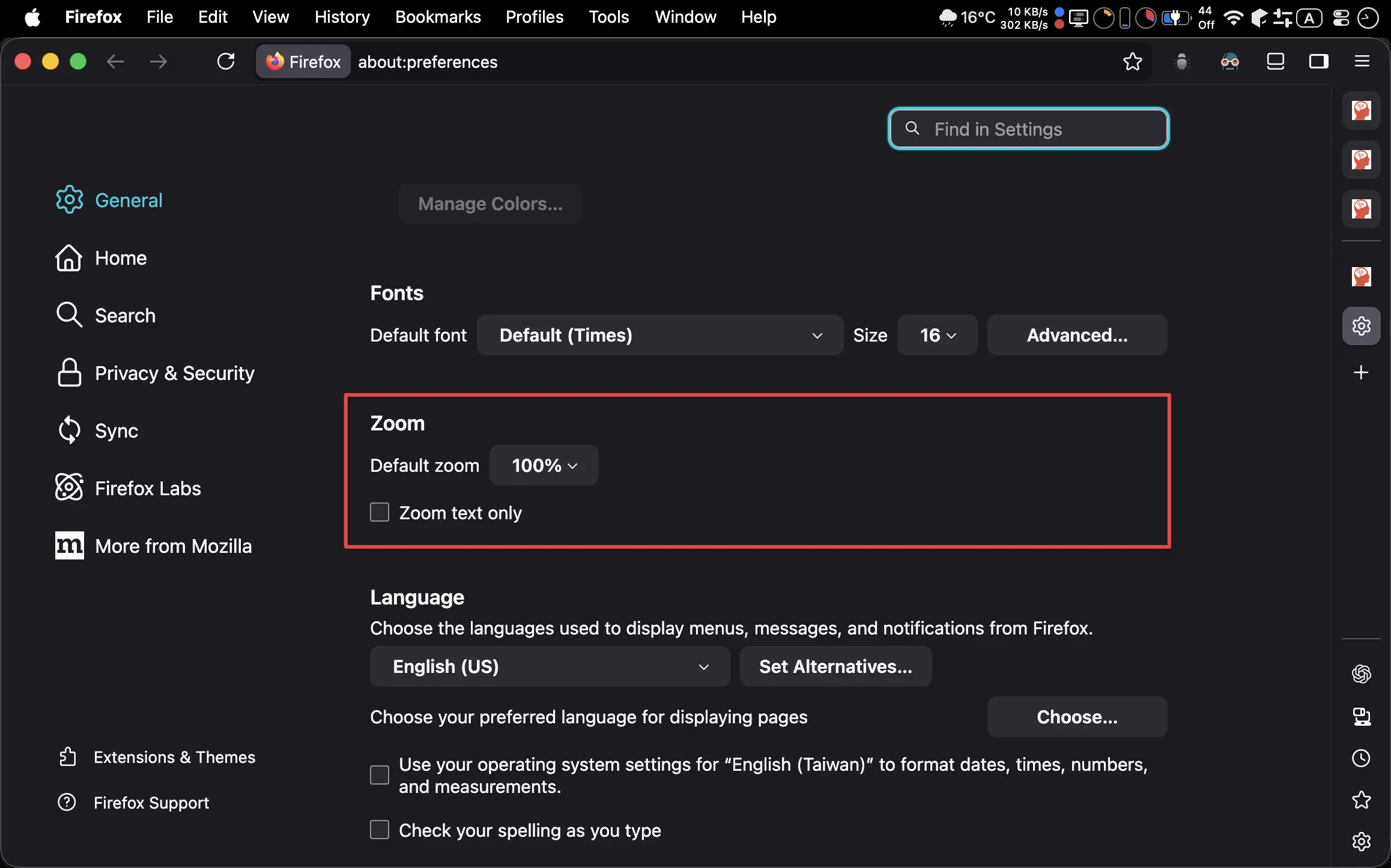Open the synced tabs sidebar icon
This screenshot has width=1391, height=868.
tap(1361, 716)
